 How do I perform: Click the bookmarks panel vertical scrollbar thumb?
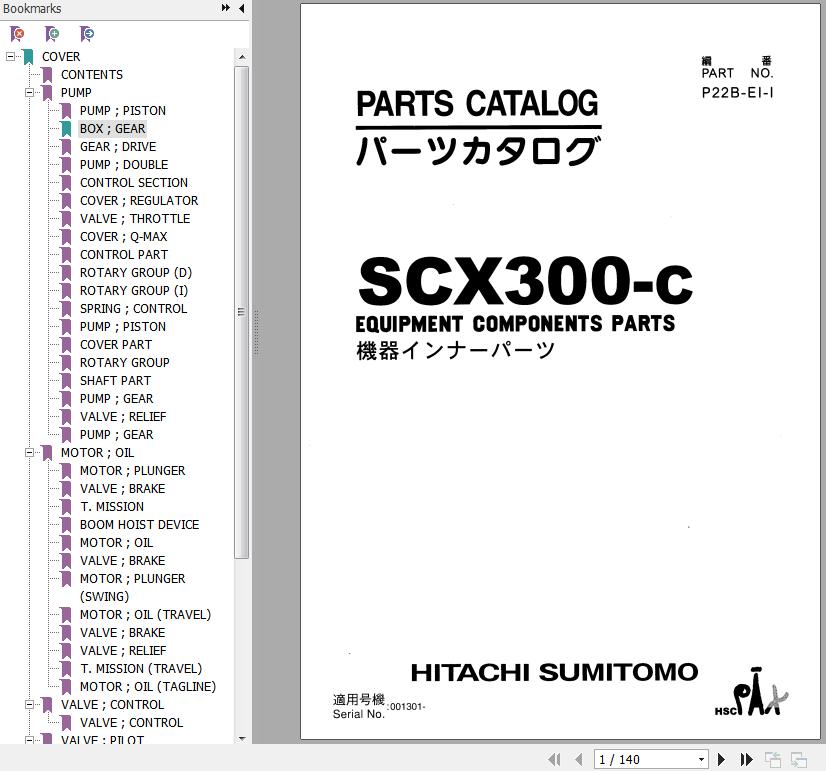pos(242,312)
